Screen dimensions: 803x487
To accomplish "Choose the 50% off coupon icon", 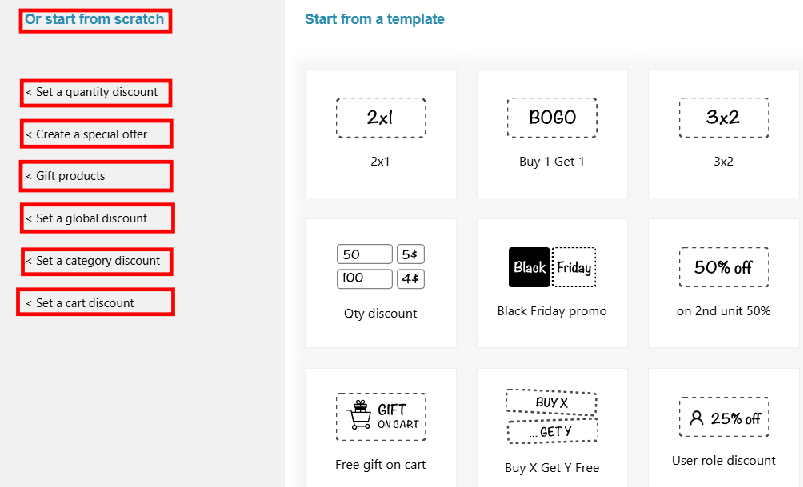I will point(722,268).
